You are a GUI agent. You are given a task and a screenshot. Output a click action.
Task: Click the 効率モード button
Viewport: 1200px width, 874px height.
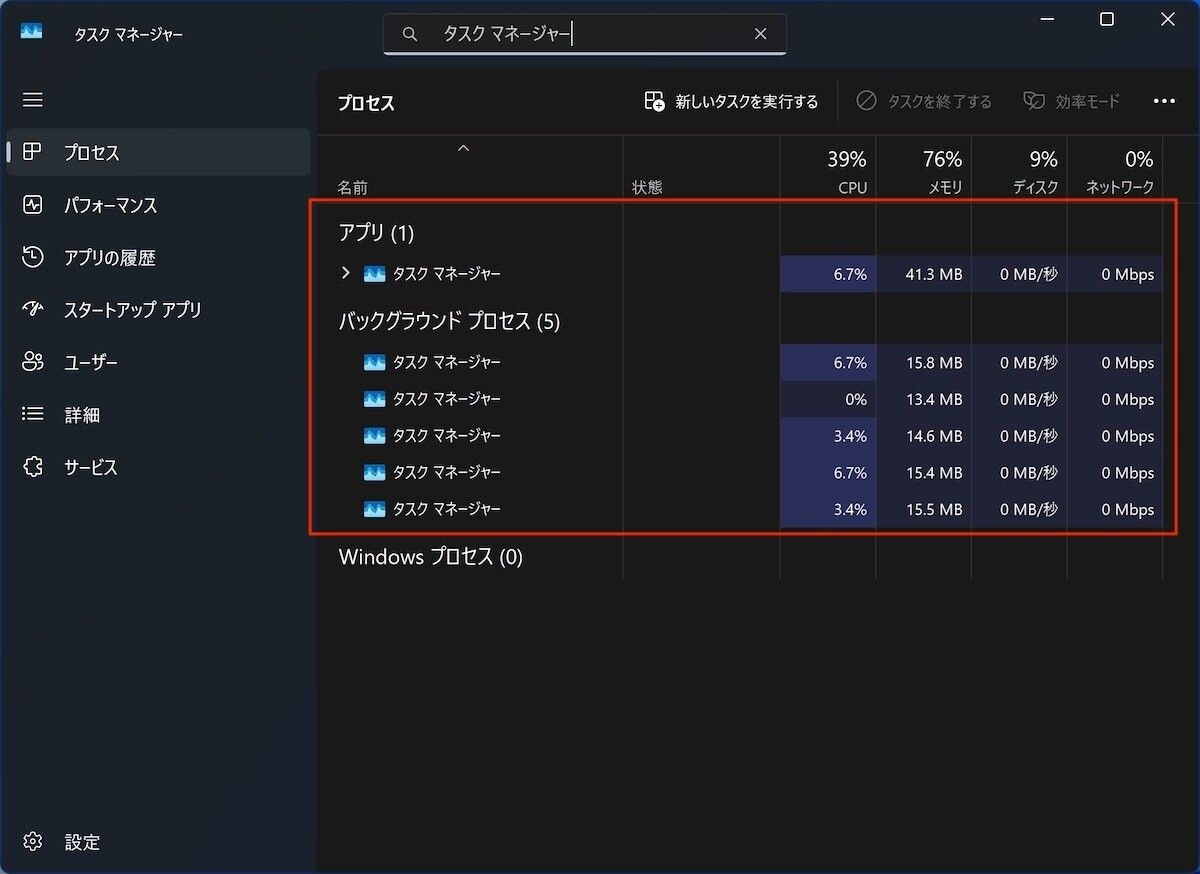coord(1071,101)
